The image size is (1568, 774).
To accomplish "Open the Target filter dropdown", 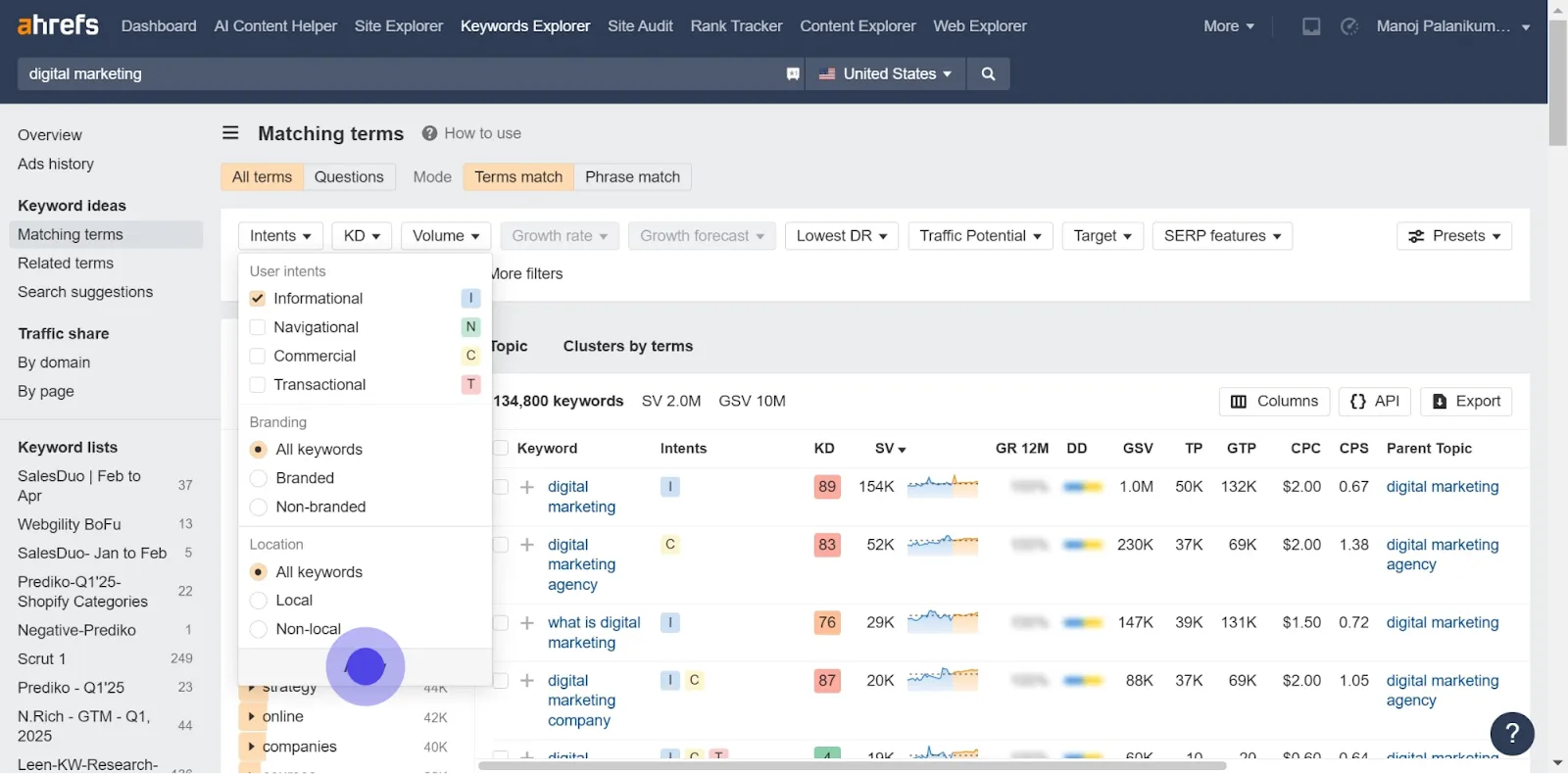I will 1102,236.
